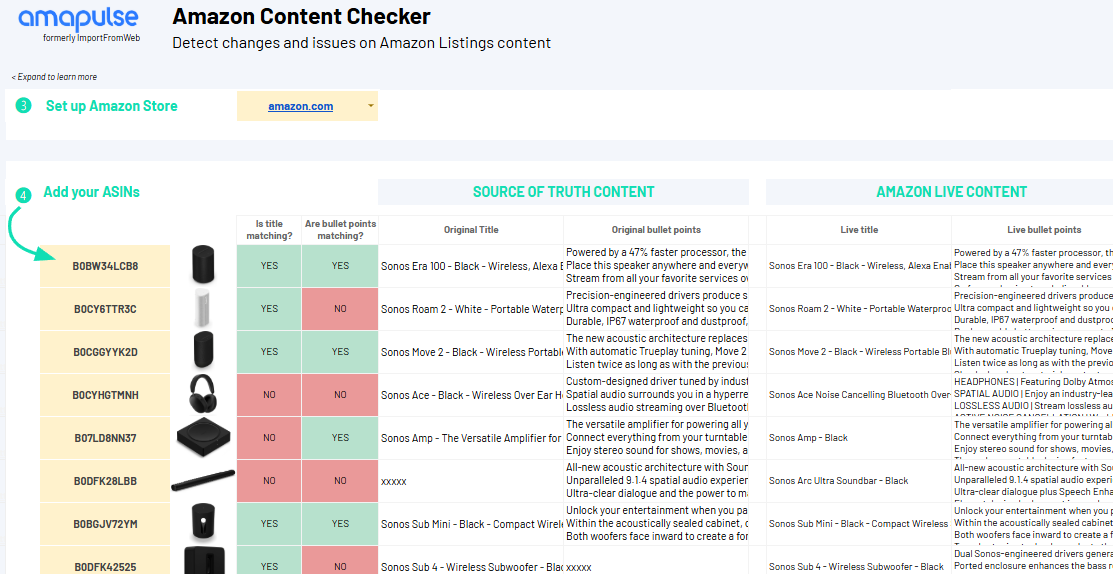Click the 'Add your ASINs' heading
The height and width of the screenshot is (574, 1113).
tap(92, 192)
